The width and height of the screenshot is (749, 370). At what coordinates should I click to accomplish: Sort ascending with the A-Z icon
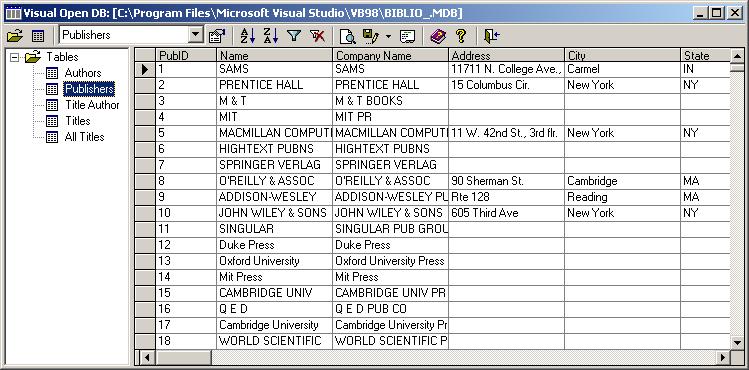pyautogui.click(x=248, y=36)
